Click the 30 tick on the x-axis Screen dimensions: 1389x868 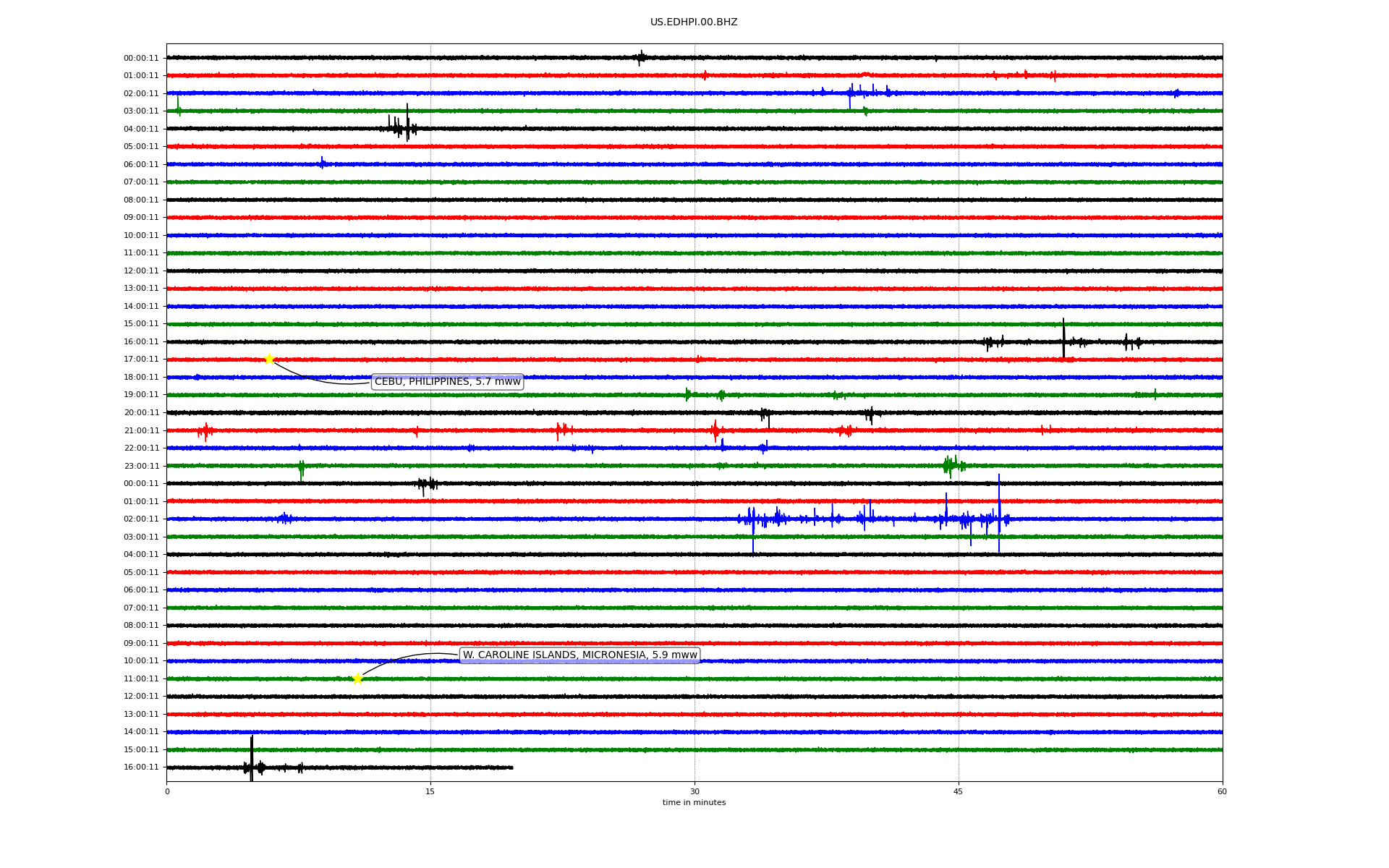[694, 791]
